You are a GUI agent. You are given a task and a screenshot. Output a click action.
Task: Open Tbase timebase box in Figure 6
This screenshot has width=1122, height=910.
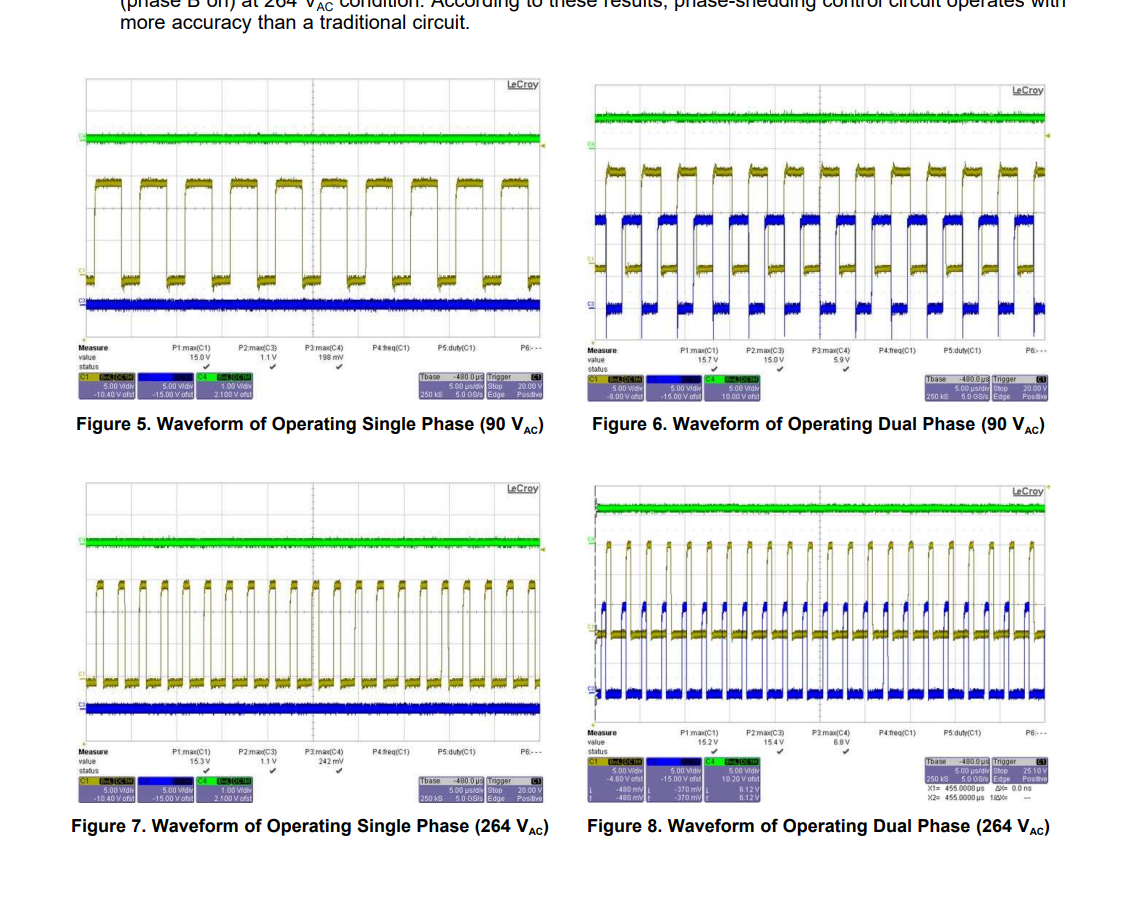[x=957, y=388]
